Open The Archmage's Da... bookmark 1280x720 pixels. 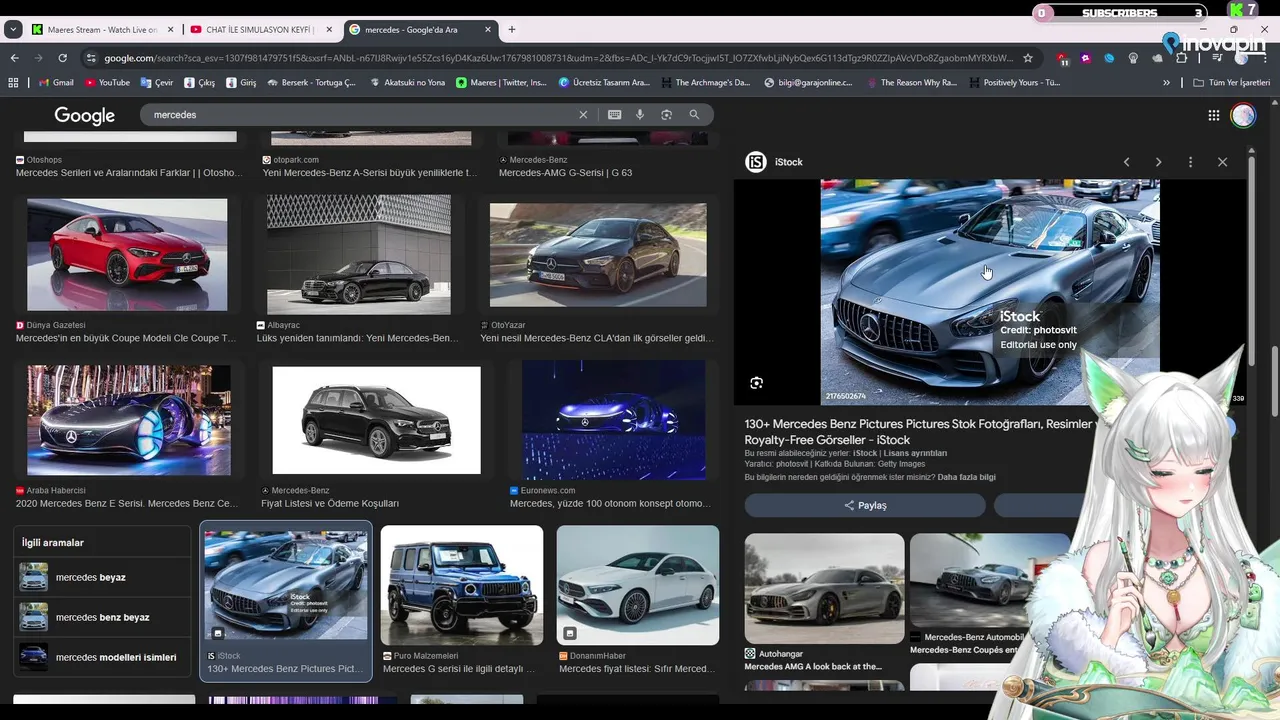(705, 83)
